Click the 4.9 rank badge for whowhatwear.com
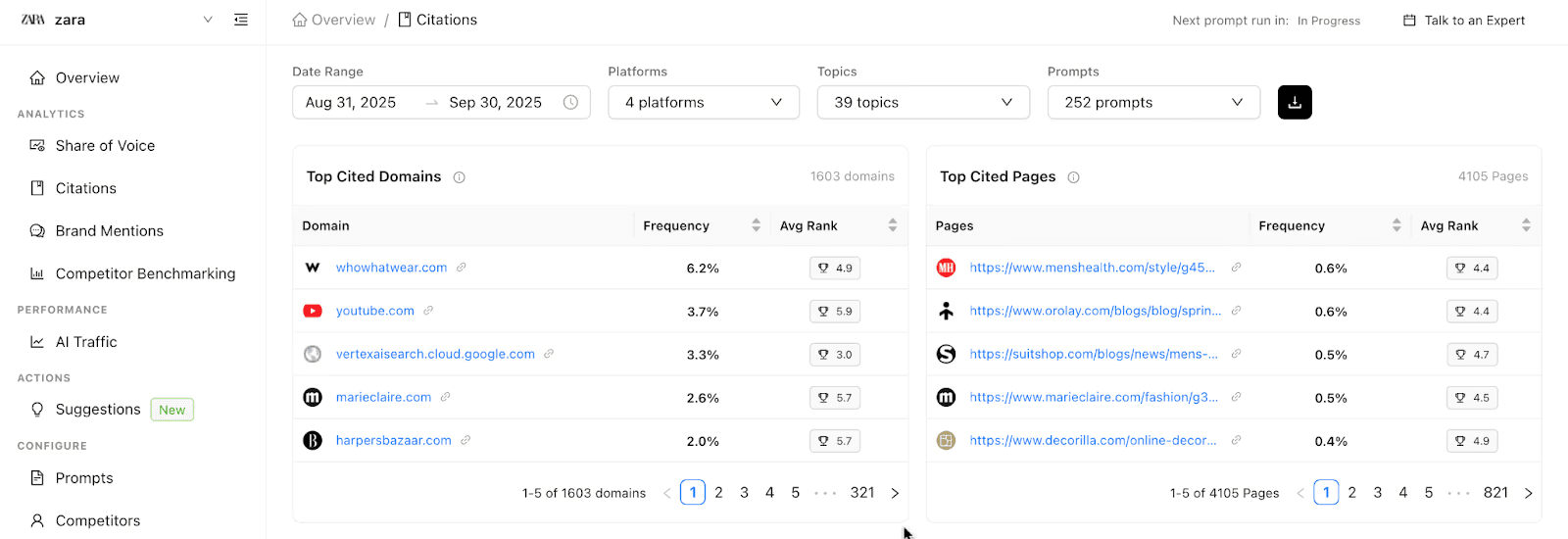The height and width of the screenshot is (539, 1568). [835, 268]
